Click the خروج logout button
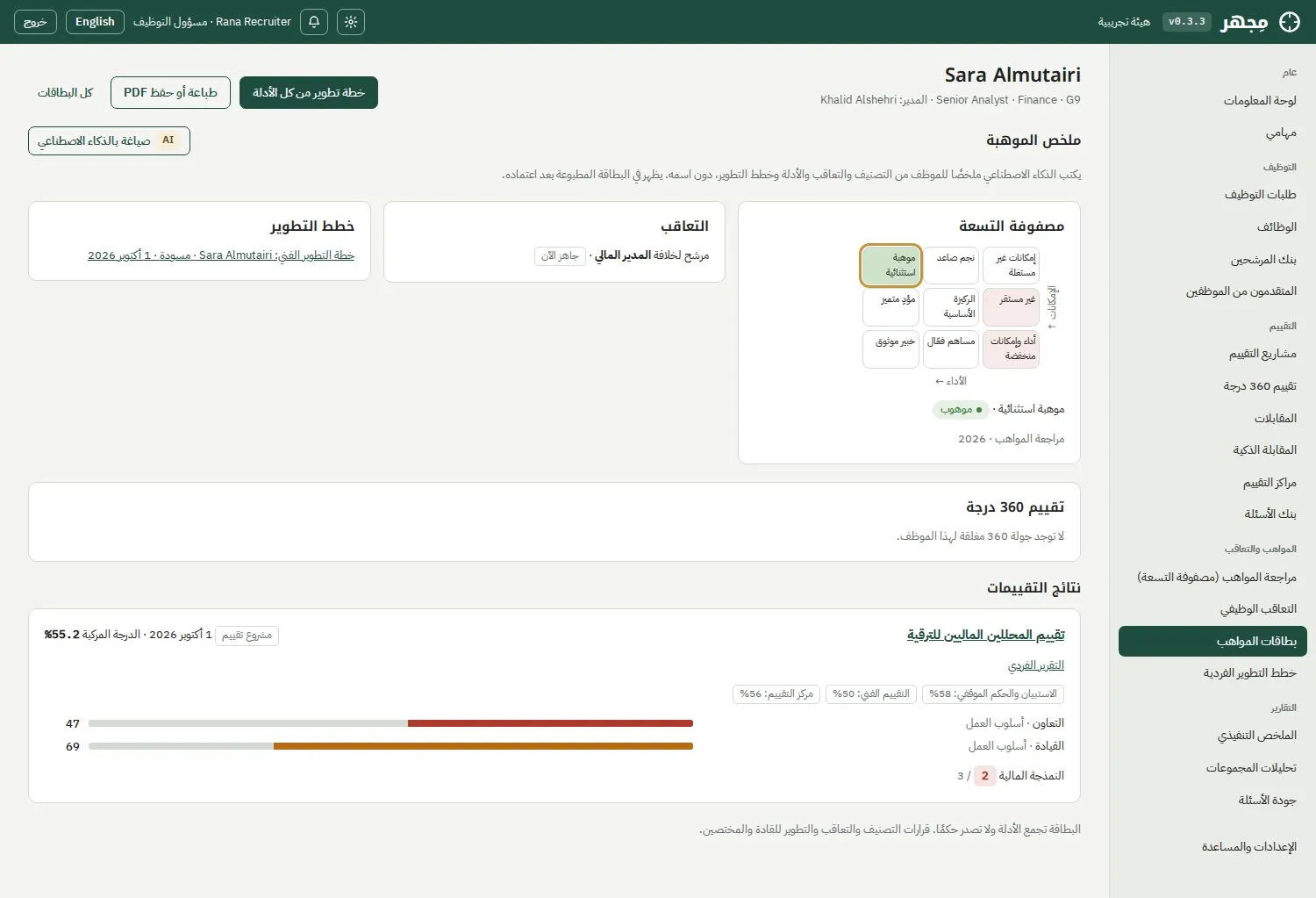 pyautogui.click(x=35, y=22)
